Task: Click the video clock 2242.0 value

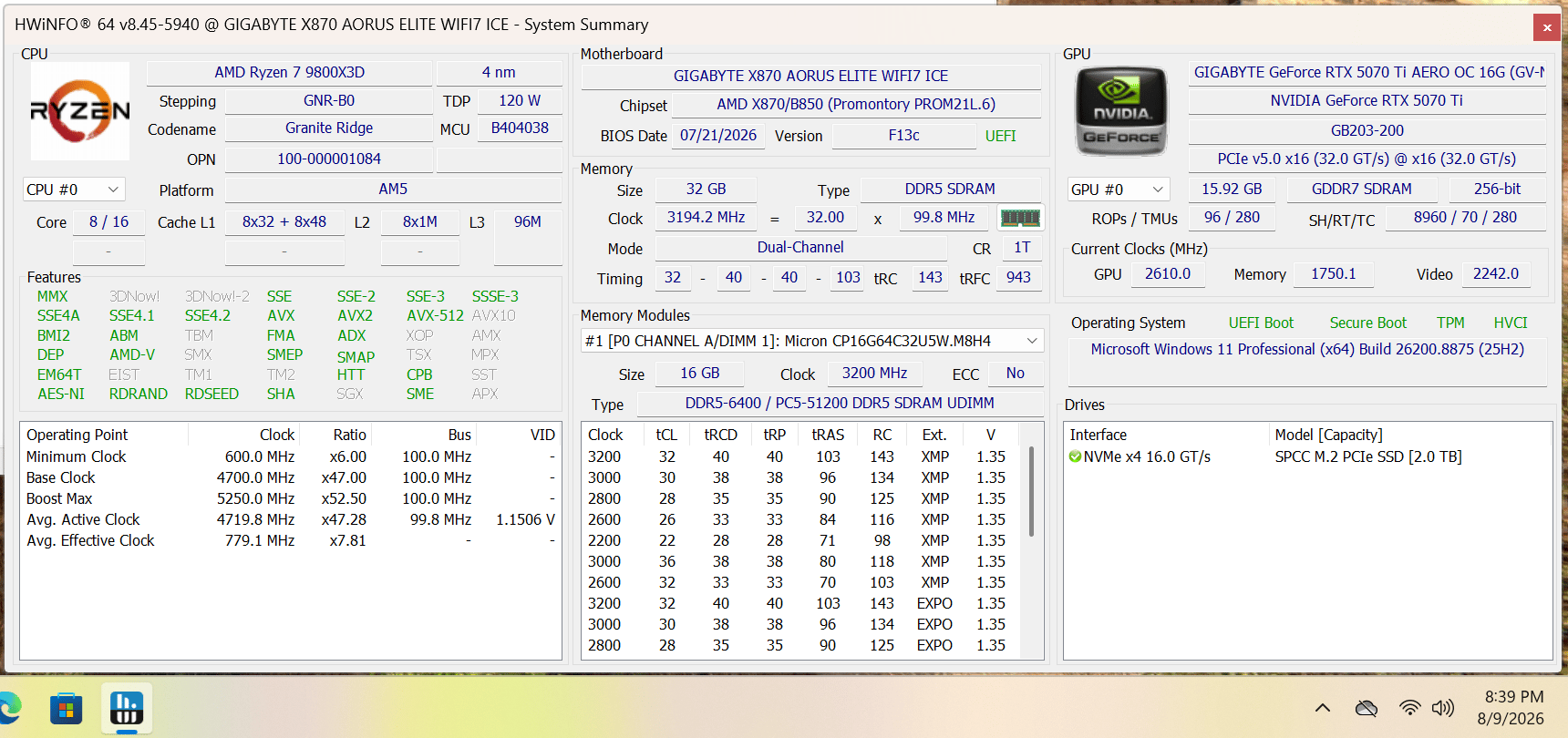Action: (x=1496, y=274)
